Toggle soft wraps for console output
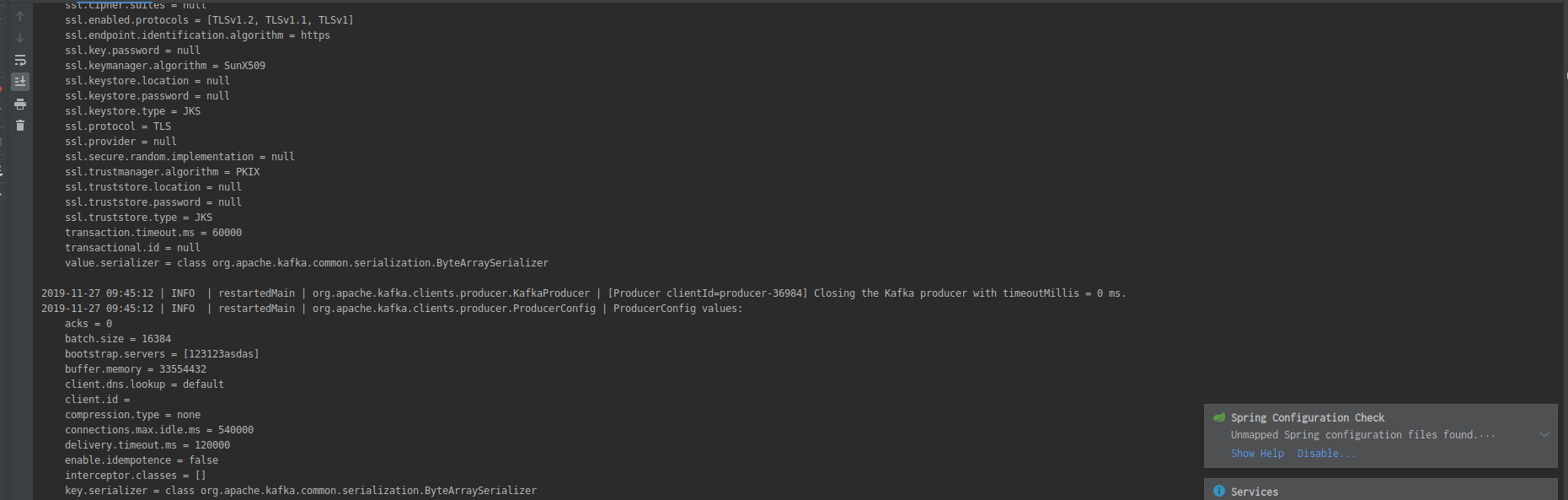 click(19, 59)
